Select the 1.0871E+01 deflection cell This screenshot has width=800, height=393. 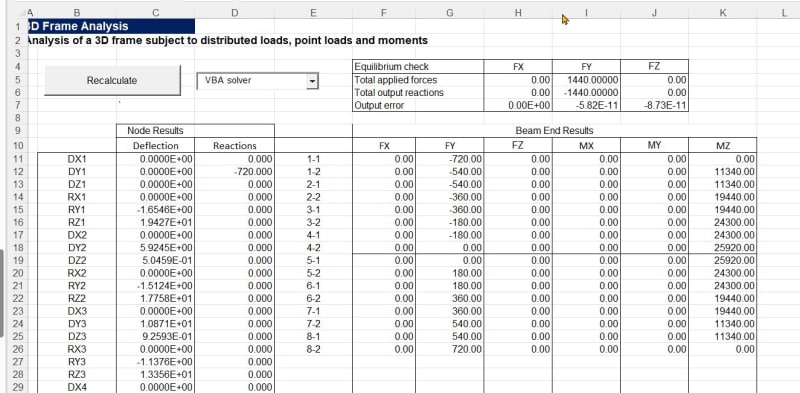[x=156, y=324]
